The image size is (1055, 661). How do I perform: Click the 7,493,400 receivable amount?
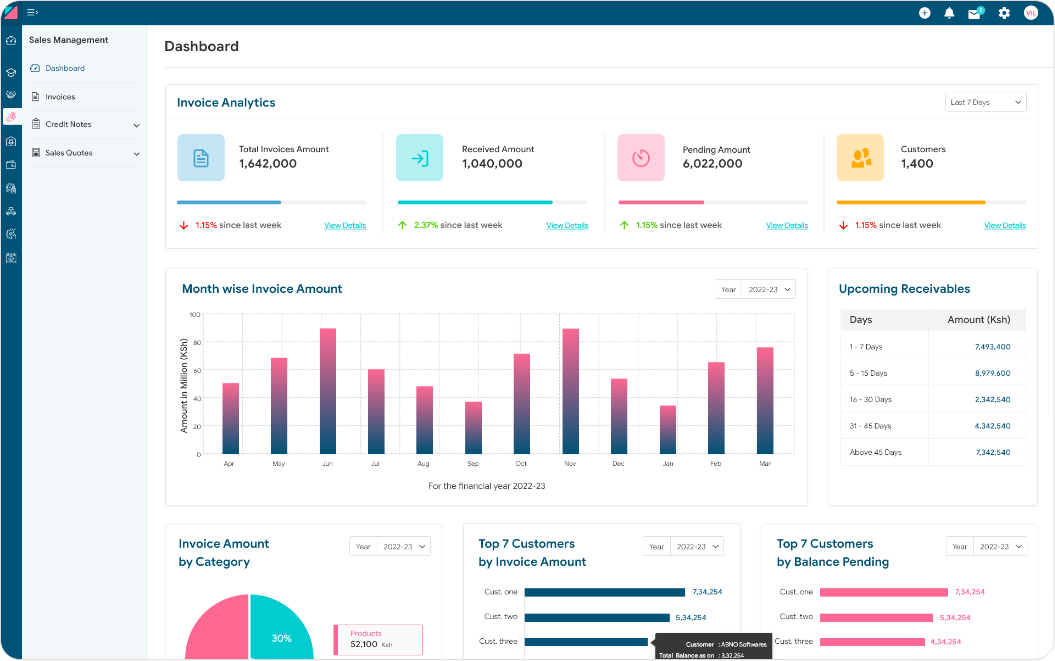pyautogui.click(x=992, y=347)
